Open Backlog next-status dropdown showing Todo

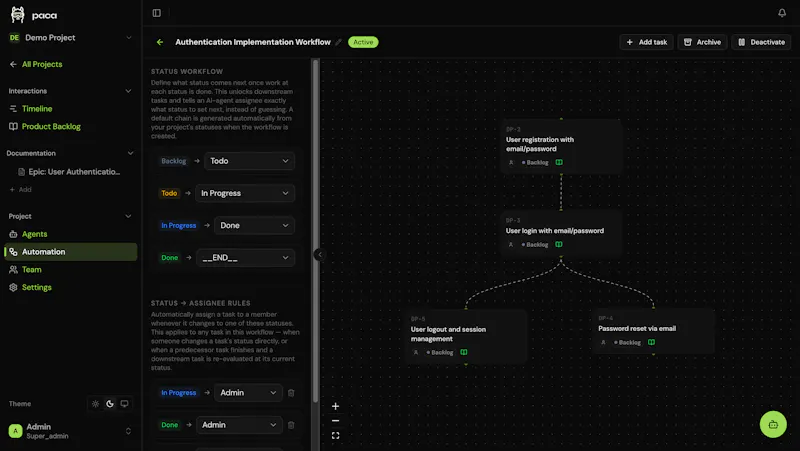tap(249, 161)
